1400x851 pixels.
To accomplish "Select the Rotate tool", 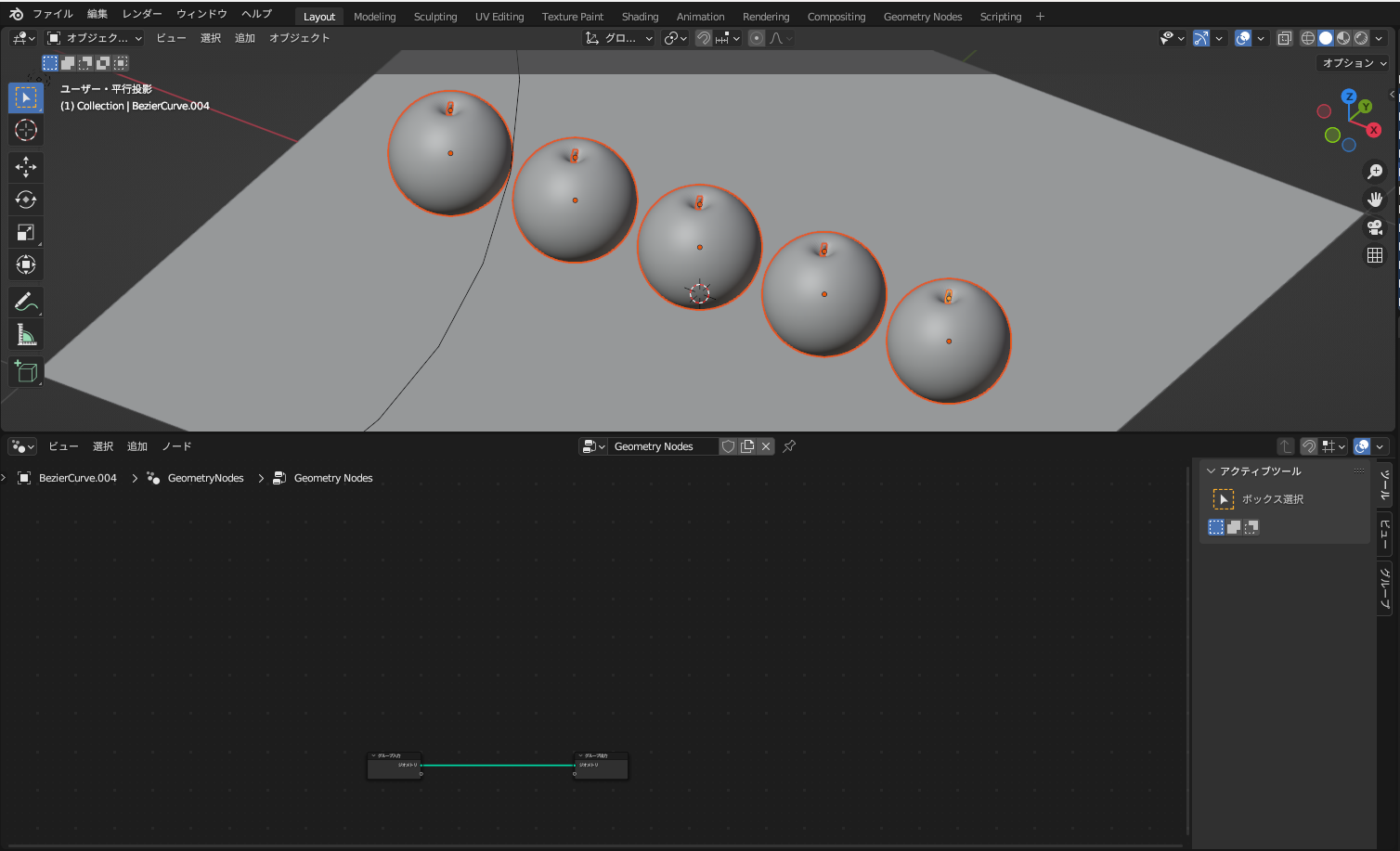I will (25, 199).
